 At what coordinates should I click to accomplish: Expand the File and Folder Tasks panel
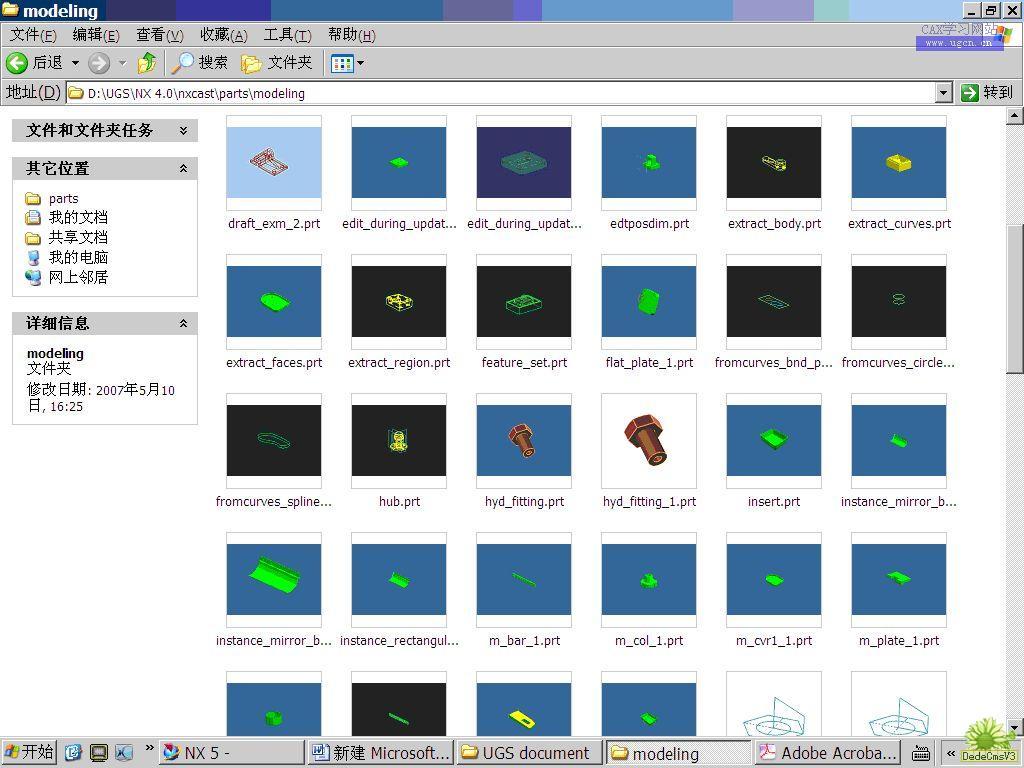click(x=183, y=130)
